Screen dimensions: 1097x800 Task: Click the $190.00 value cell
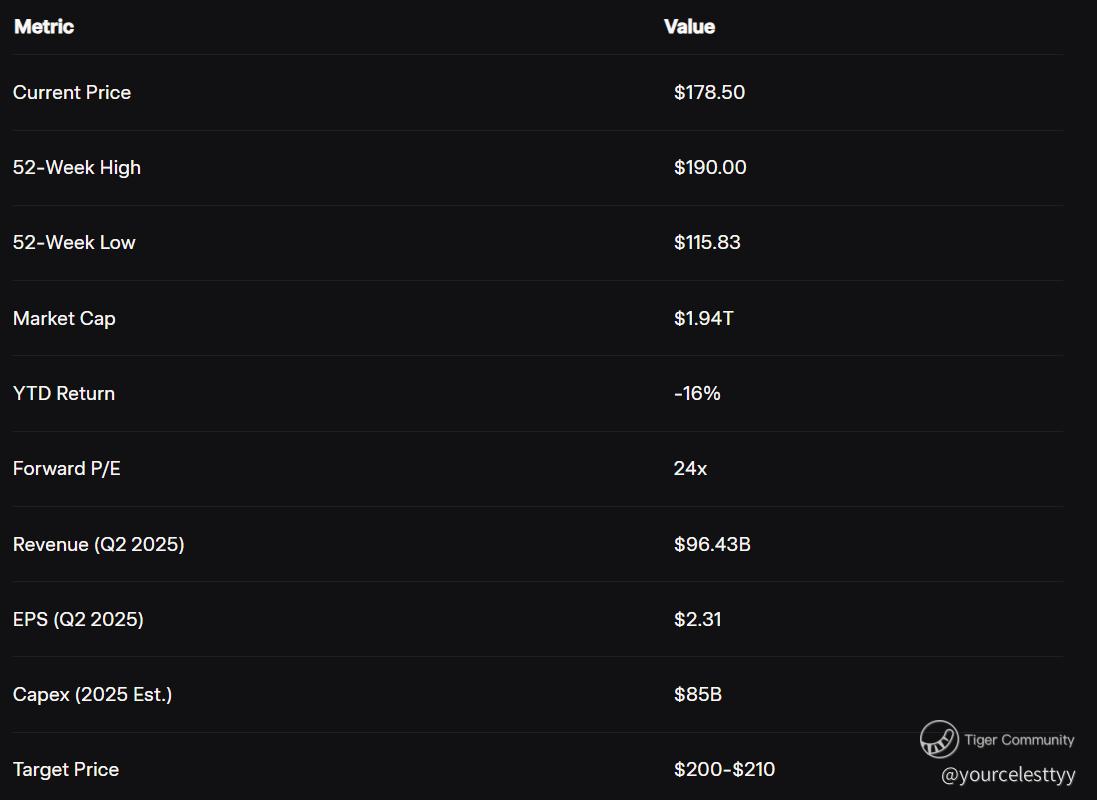click(x=710, y=167)
